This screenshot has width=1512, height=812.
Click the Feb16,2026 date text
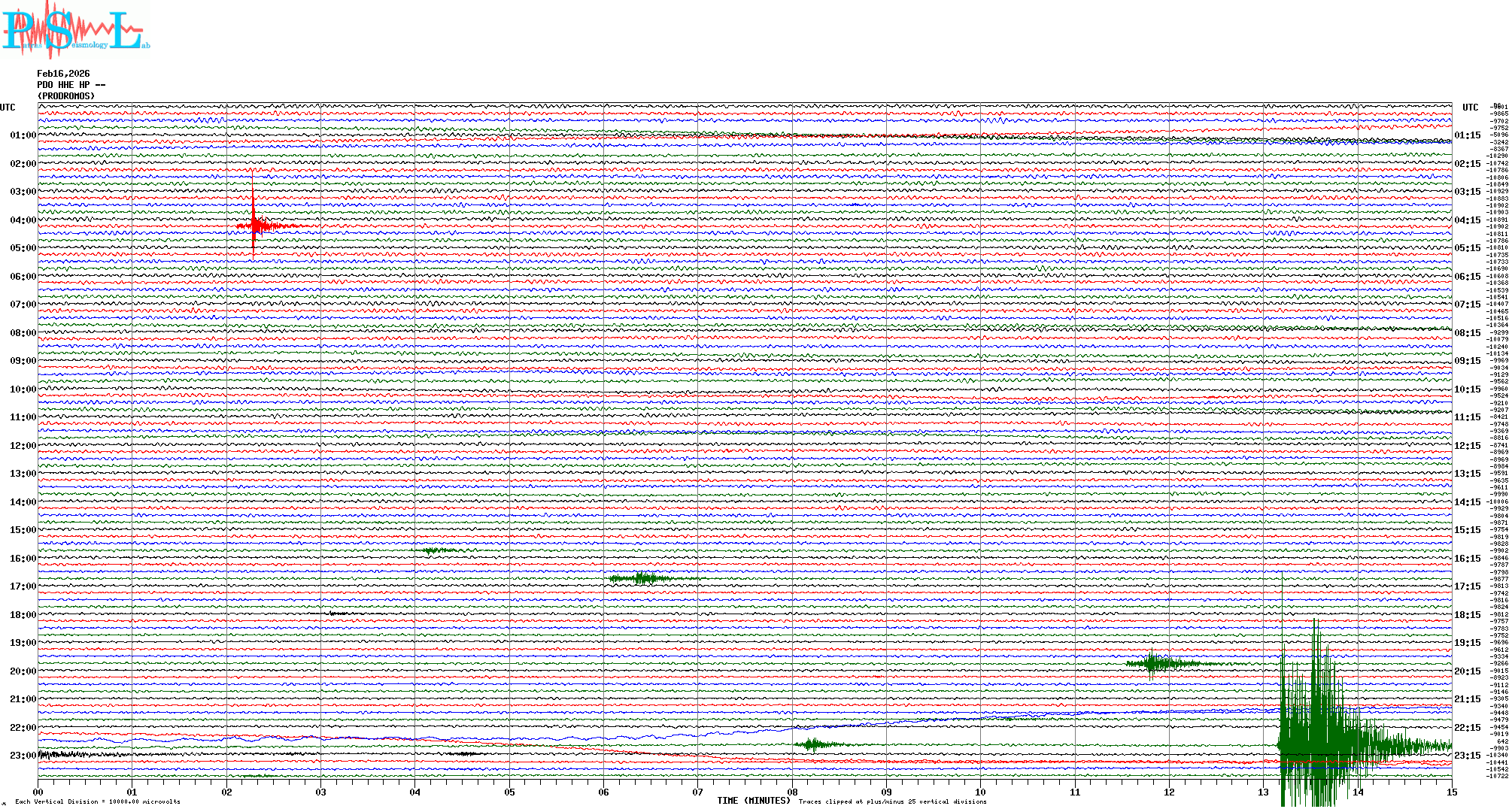pos(63,74)
